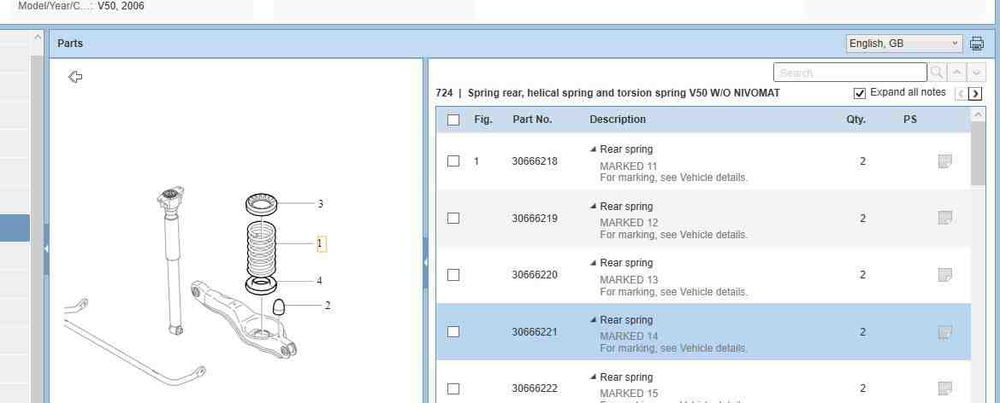Screen dimensions: 1000x403
Task: Open the English, GB language dropdown
Action: pyautogui.click(x=903, y=44)
